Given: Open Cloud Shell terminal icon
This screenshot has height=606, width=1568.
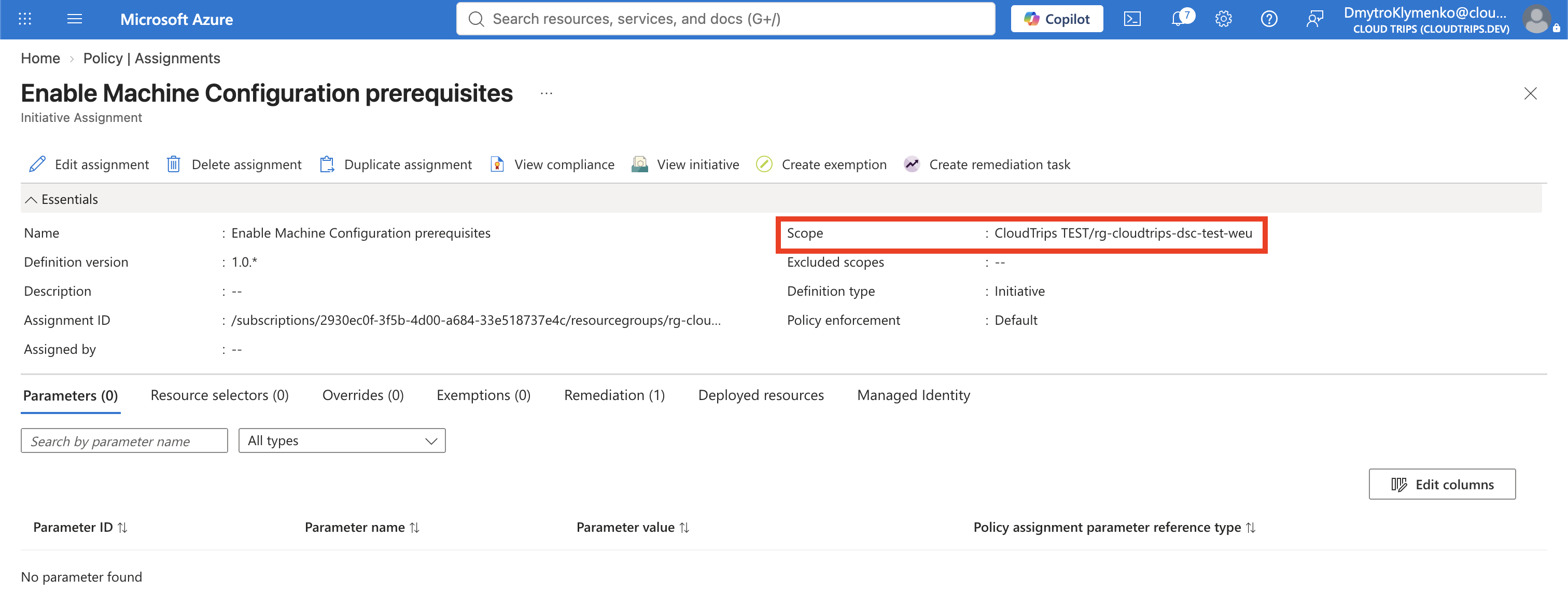Looking at the screenshot, I should tap(1131, 19).
